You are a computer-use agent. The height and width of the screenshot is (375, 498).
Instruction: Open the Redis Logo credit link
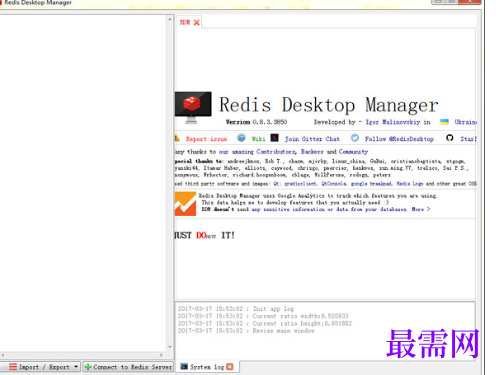(410, 184)
